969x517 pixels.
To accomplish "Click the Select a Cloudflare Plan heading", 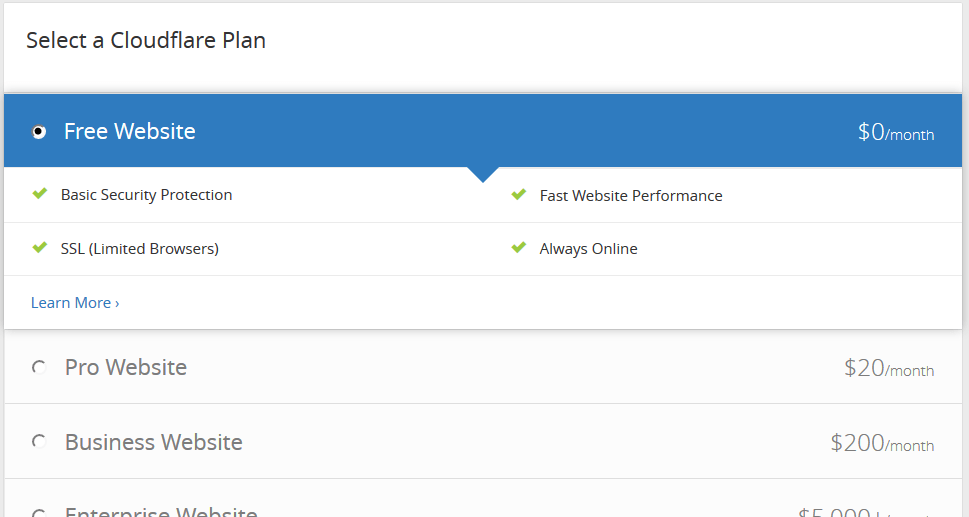I will [146, 40].
